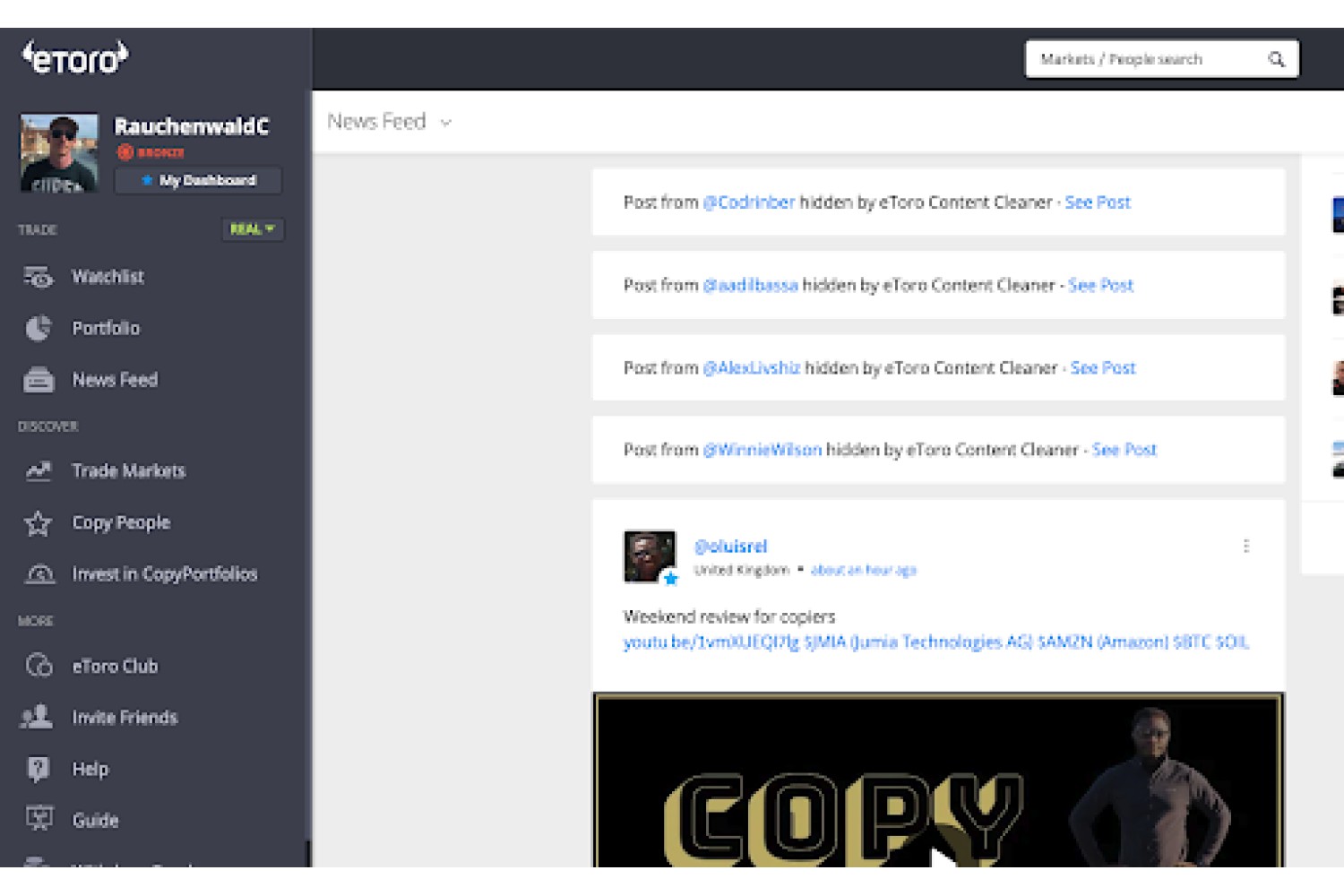The image size is (1344, 896).
Task: Click See Post for @WinnieWilson
Action: coord(1124,450)
